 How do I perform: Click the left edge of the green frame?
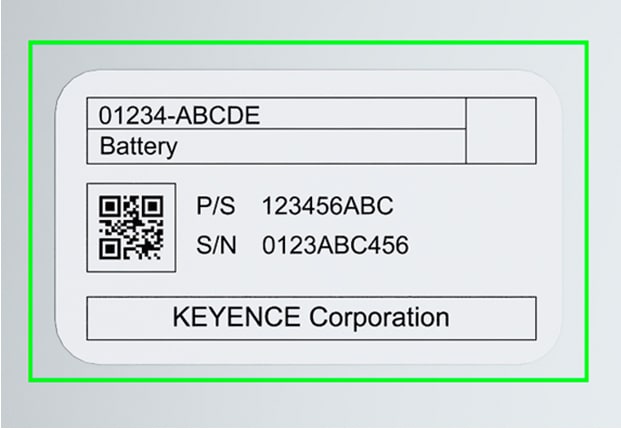coord(30,210)
